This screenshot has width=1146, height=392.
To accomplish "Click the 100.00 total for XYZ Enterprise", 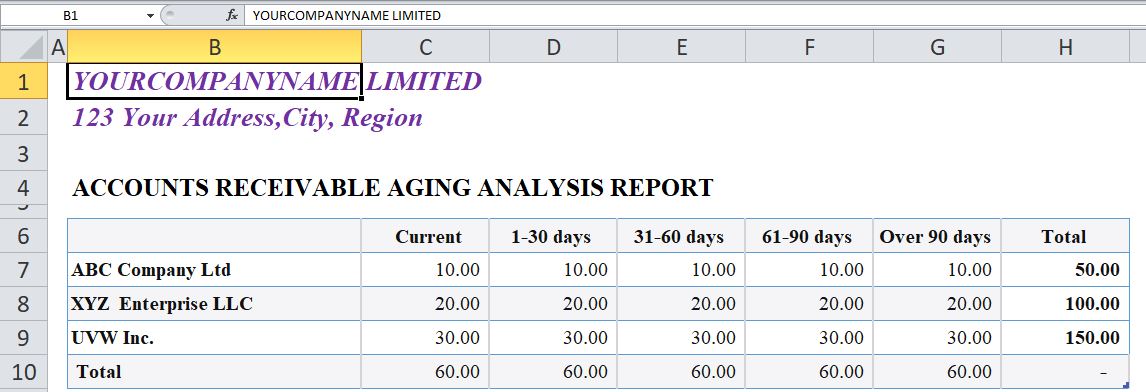I will pos(1066,304).
